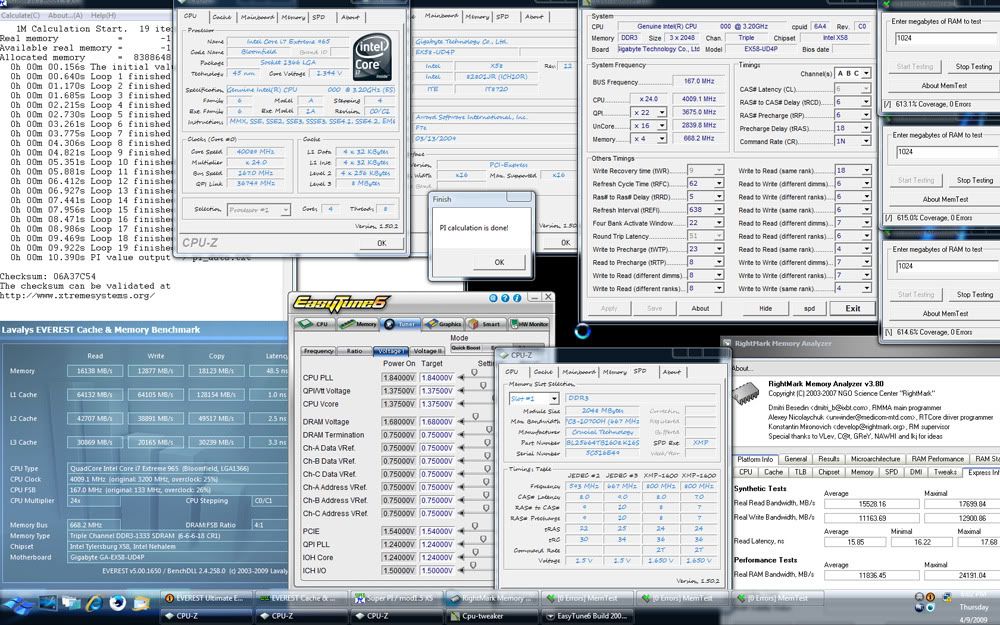Switch to the Voltage II sub-tab
The height and width of the screenshot is (625, 1000).
(427, 351)
